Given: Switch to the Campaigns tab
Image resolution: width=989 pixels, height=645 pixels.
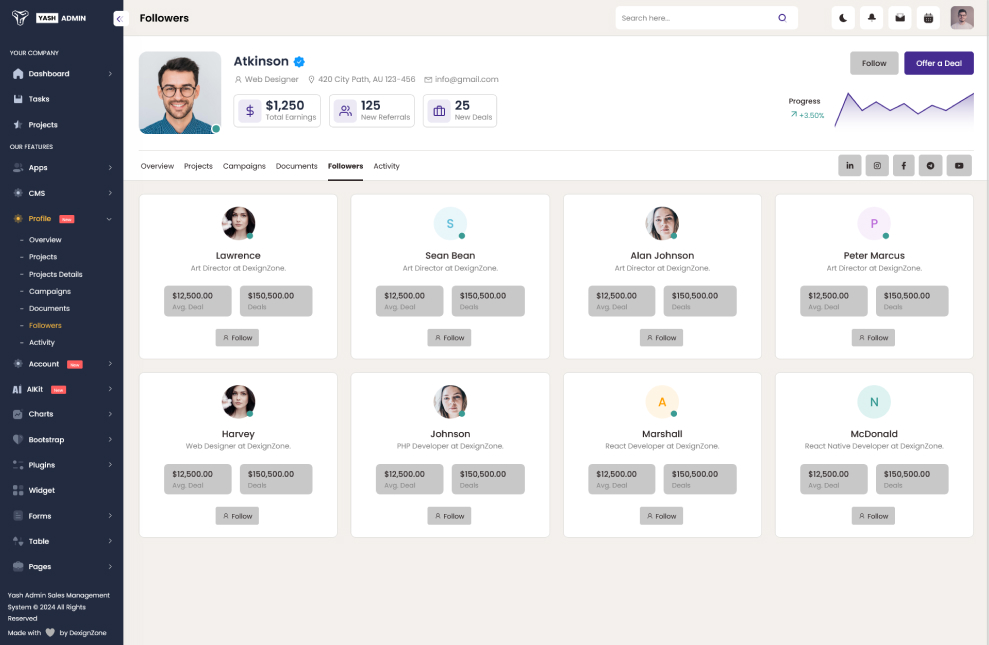Looking at the screenshot, I should [244, 166].
